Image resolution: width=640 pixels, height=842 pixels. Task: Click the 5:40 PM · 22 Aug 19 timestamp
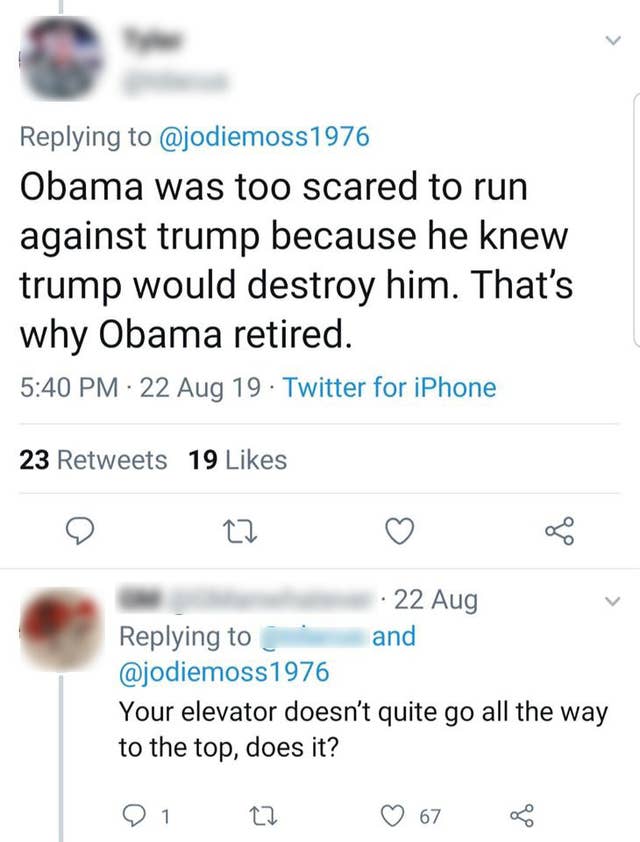tap(144, 387)
